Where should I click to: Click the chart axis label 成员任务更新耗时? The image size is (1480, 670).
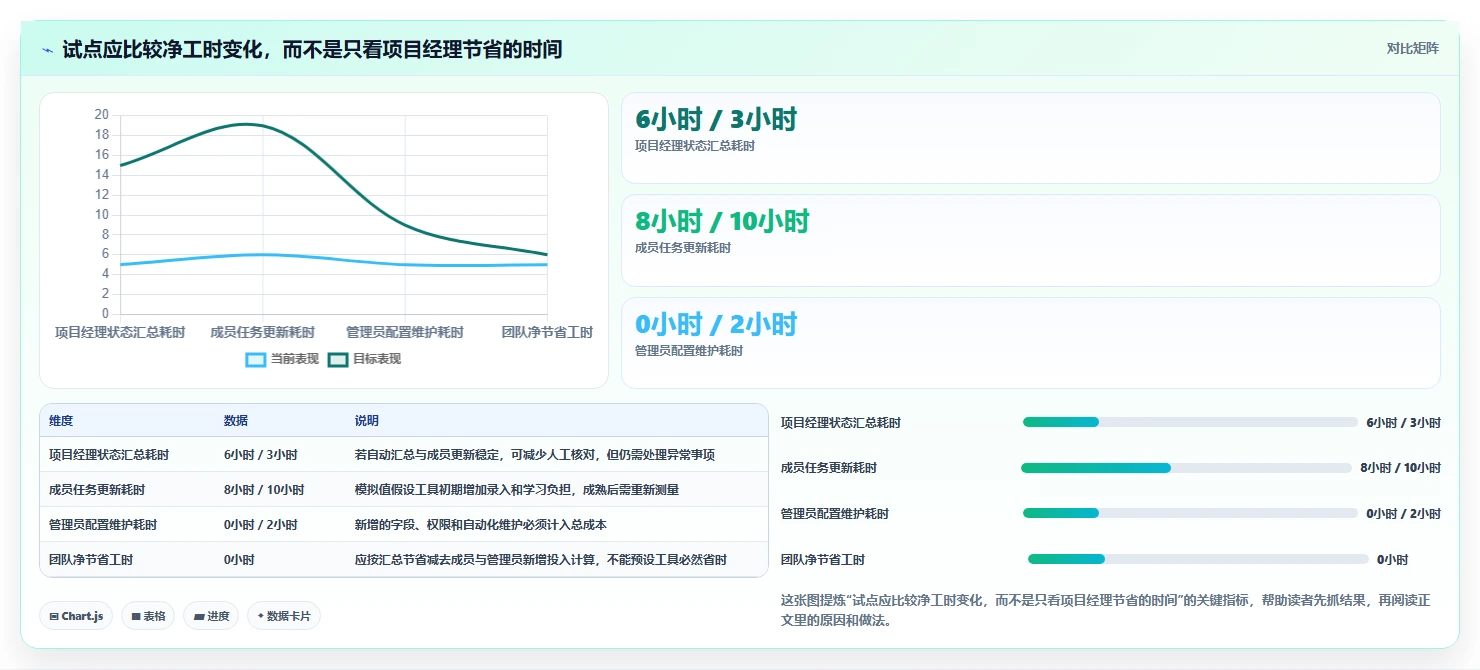[263, 332]
